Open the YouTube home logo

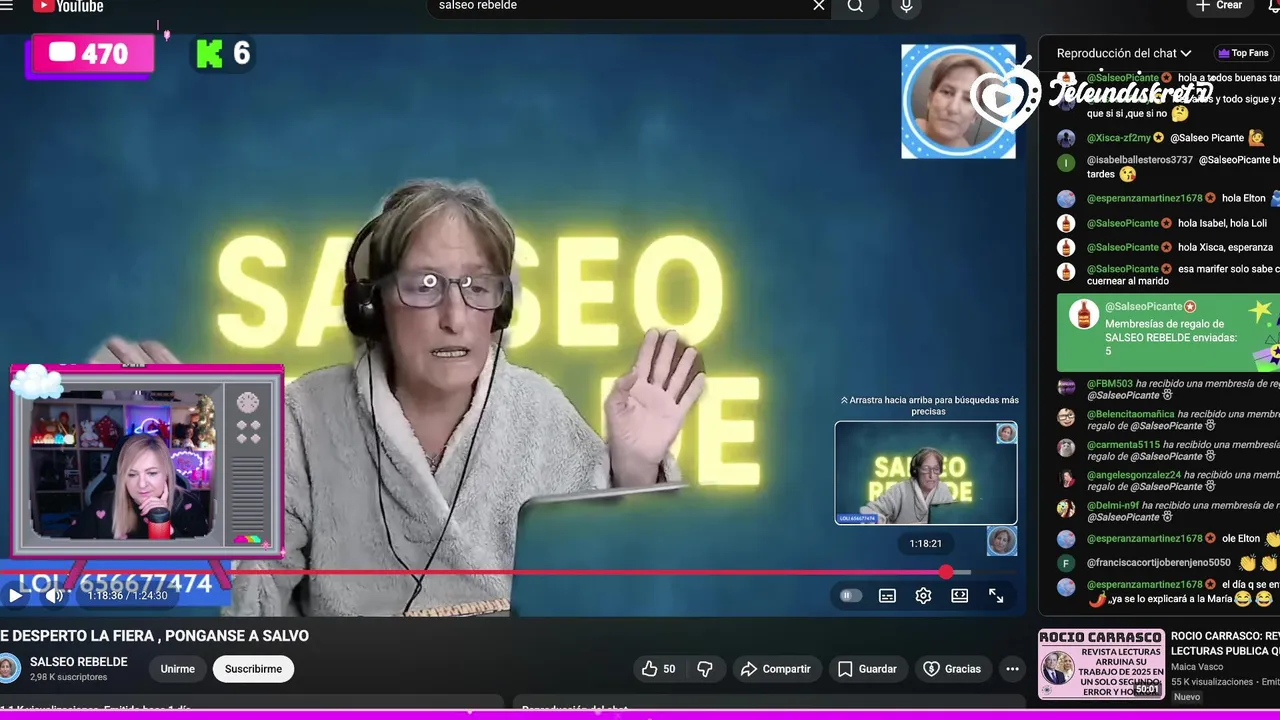tap(68, 6)
